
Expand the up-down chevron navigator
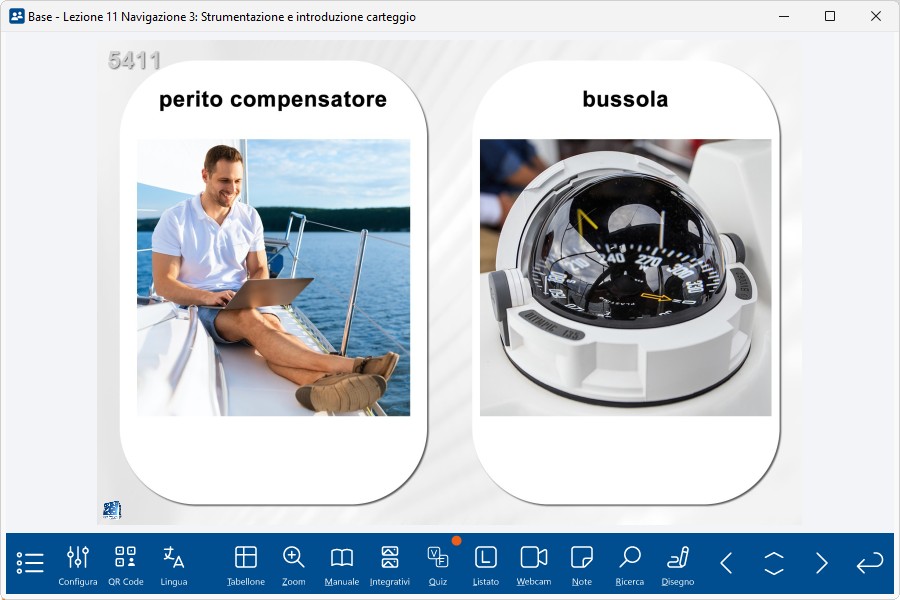[x=774, y=563]
